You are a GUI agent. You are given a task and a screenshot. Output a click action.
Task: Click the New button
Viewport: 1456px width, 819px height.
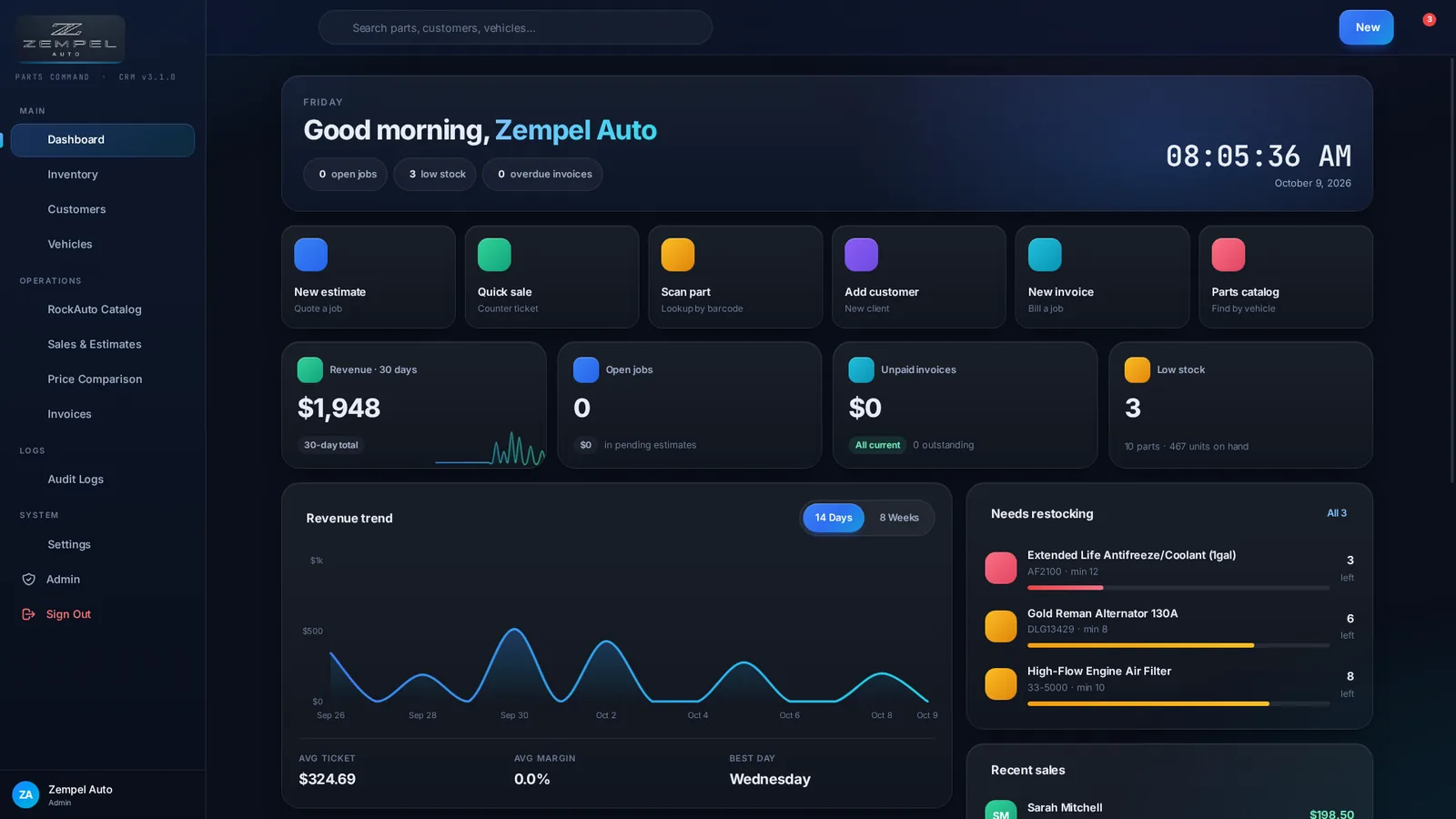tap(1366, 27)
